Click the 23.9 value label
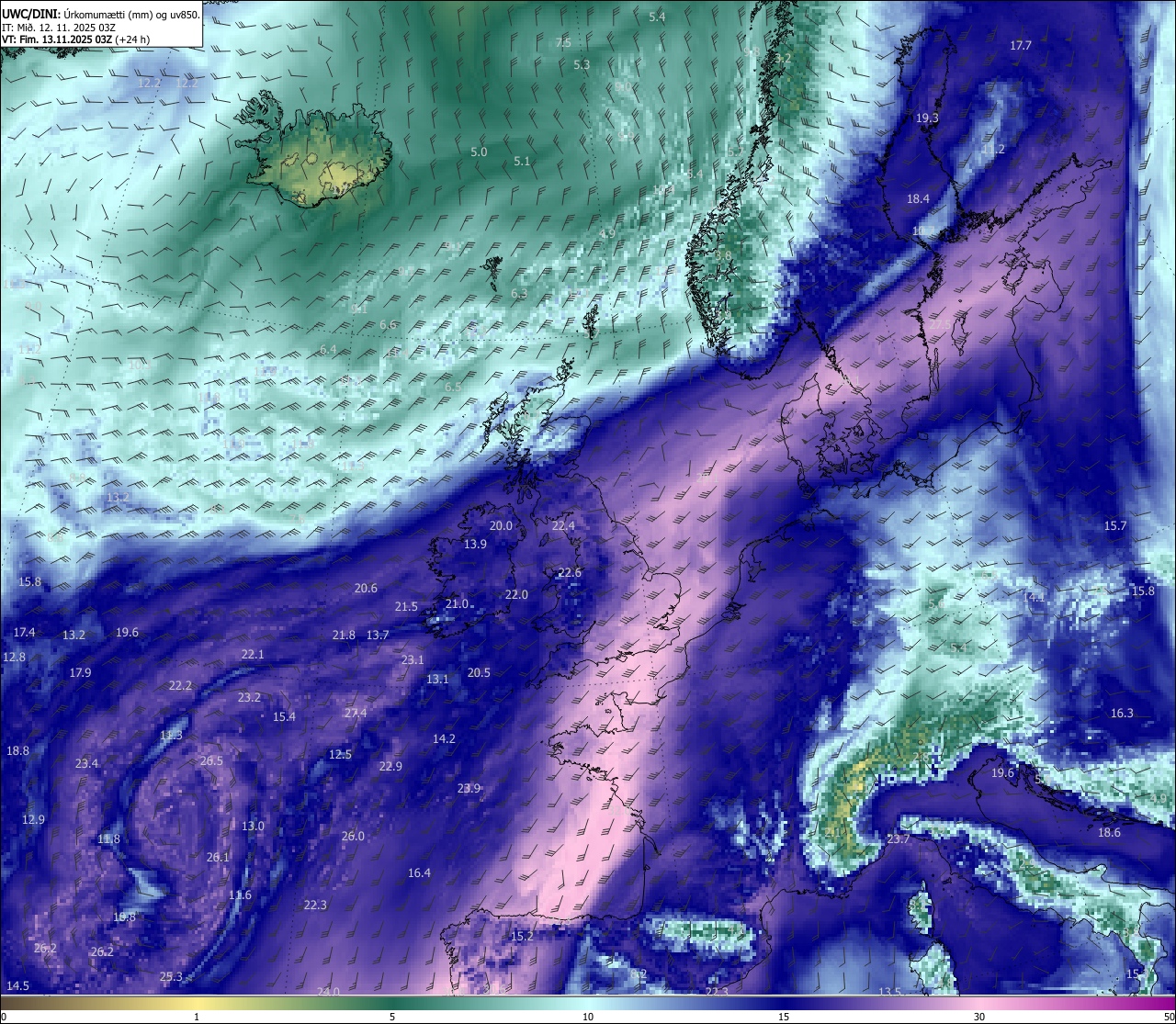The image size is (1176, 1024). pyautogui.click(x=469, y=788)
